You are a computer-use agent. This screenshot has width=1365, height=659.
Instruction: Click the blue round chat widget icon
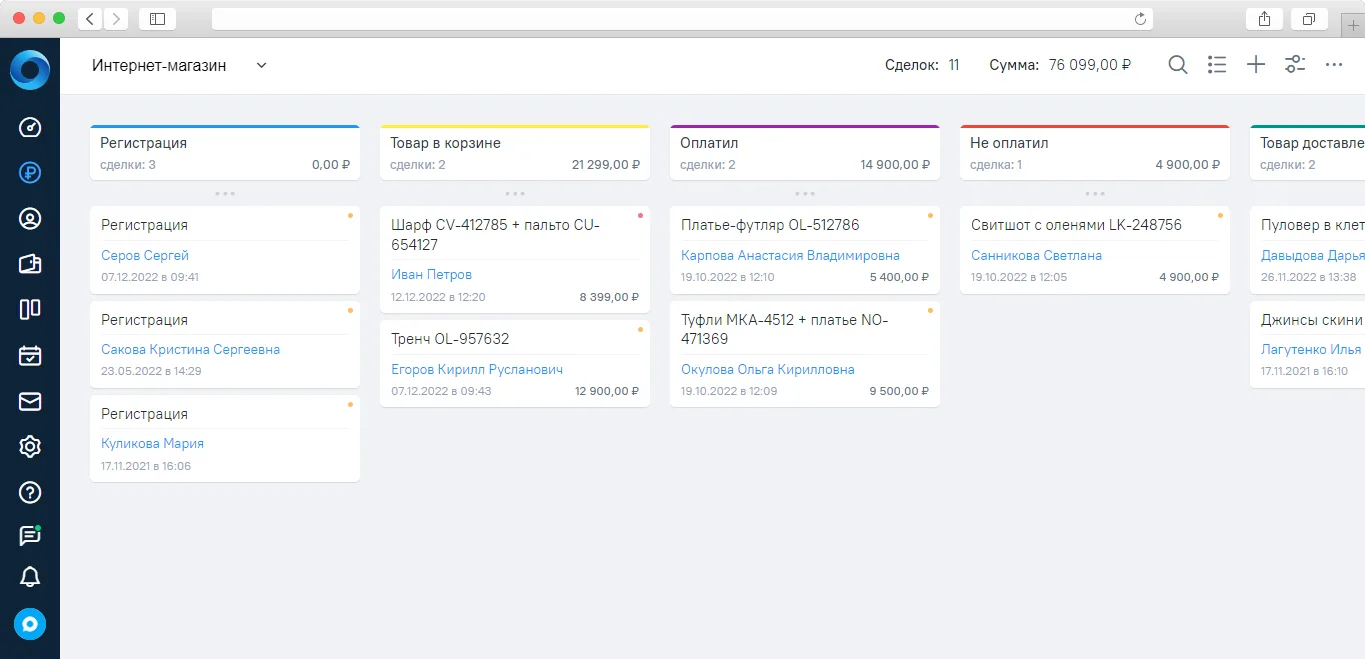30,624
